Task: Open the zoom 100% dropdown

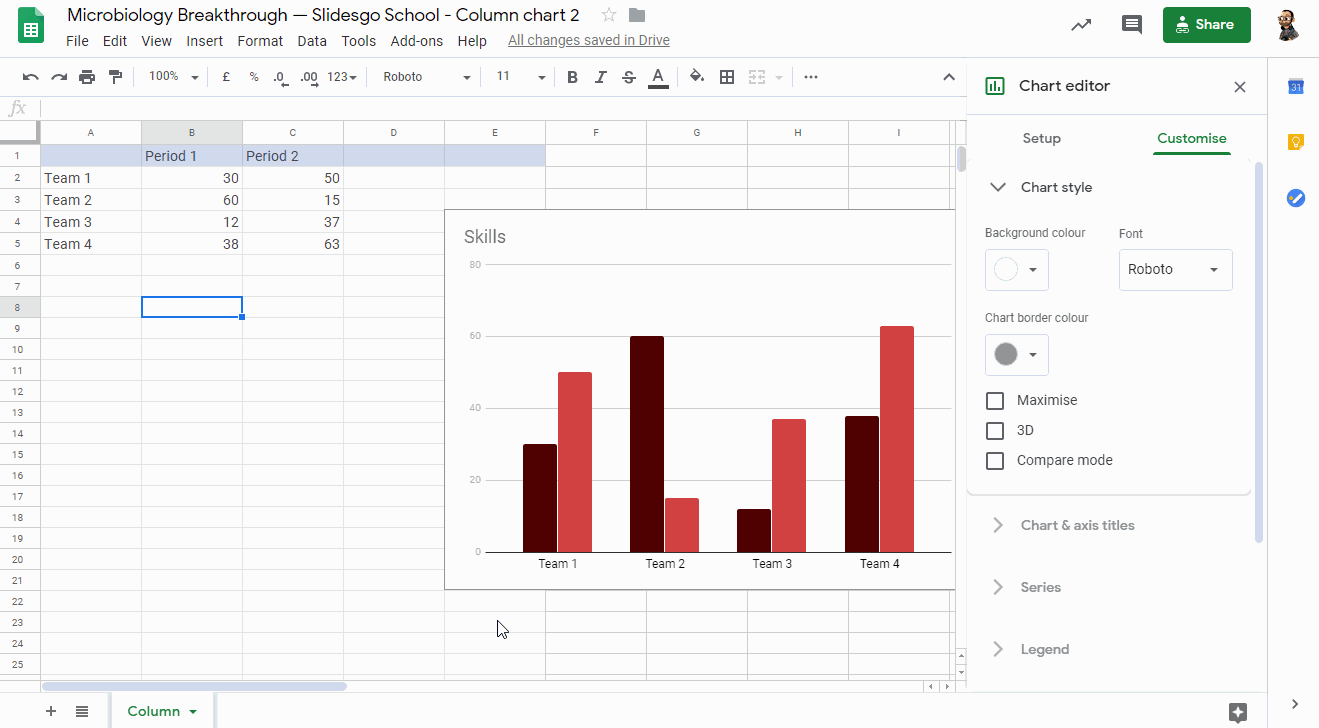Action: [174, 77]
